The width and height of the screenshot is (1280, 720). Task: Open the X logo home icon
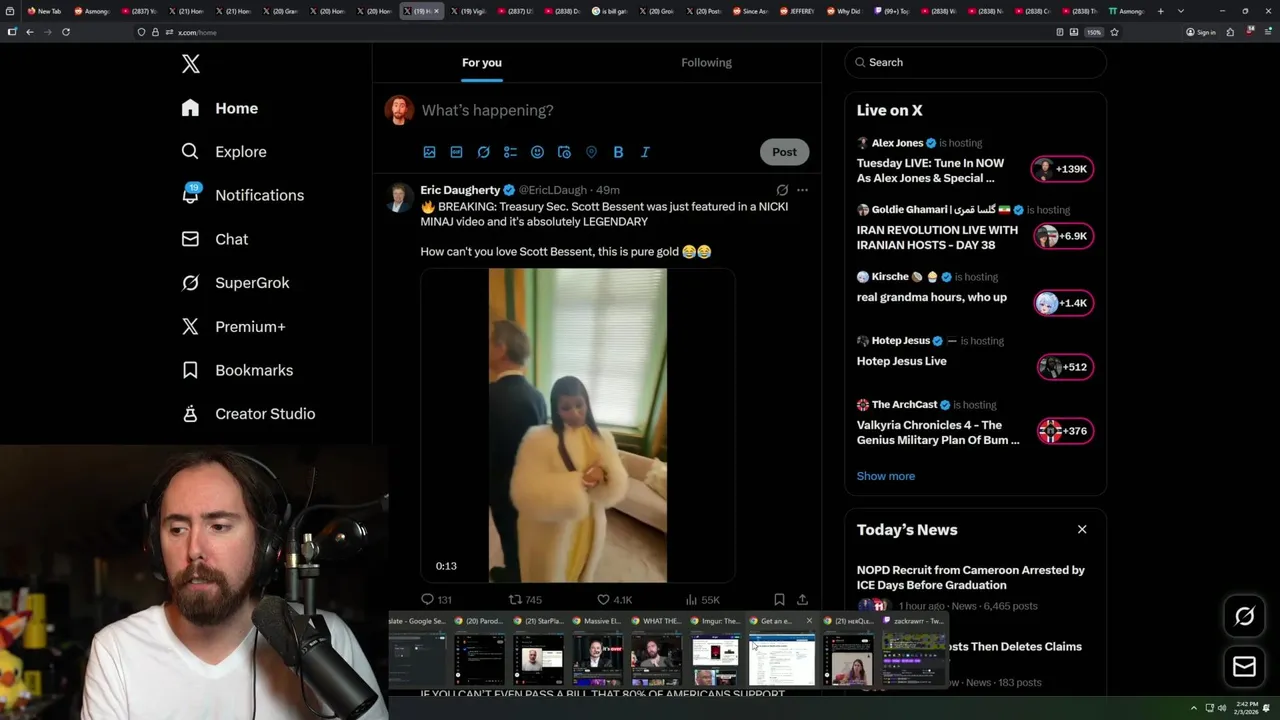click(191, 64)
